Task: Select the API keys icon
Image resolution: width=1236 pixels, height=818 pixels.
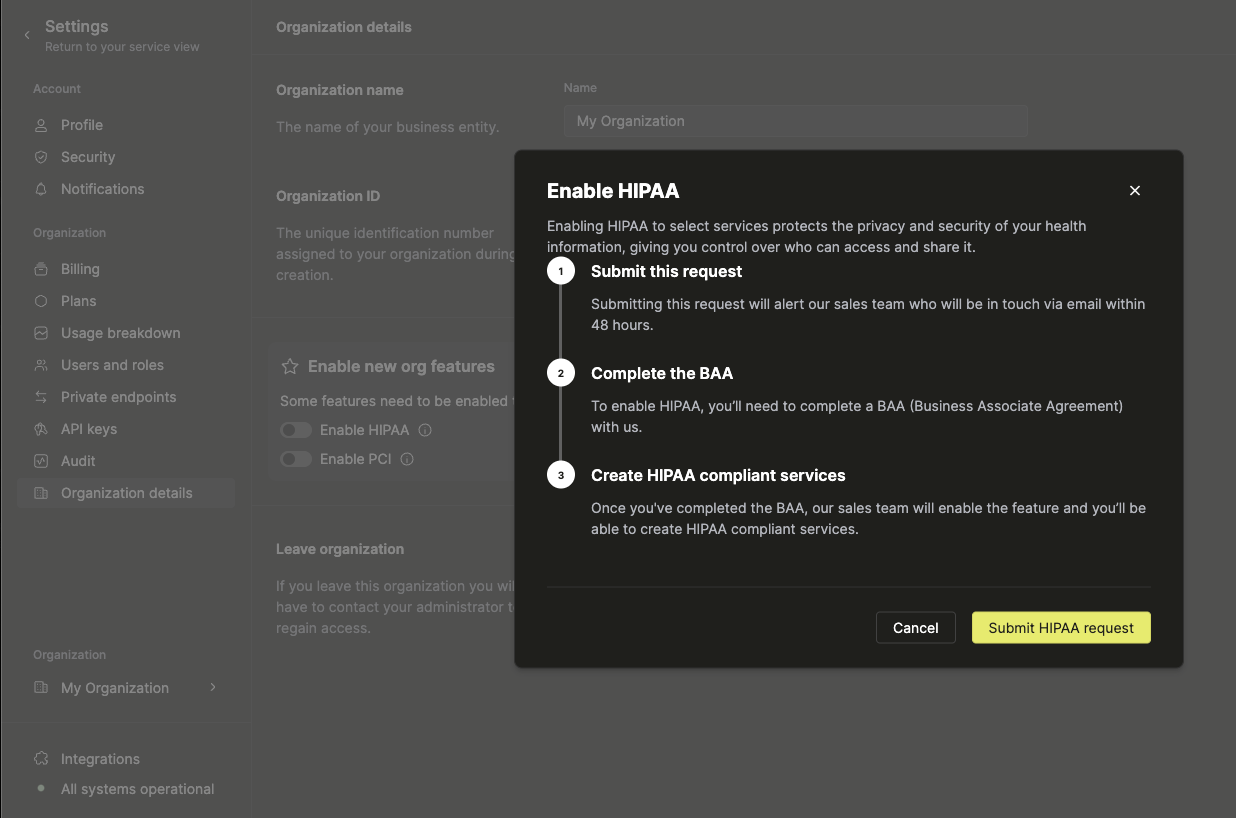Action: (41, 428)
